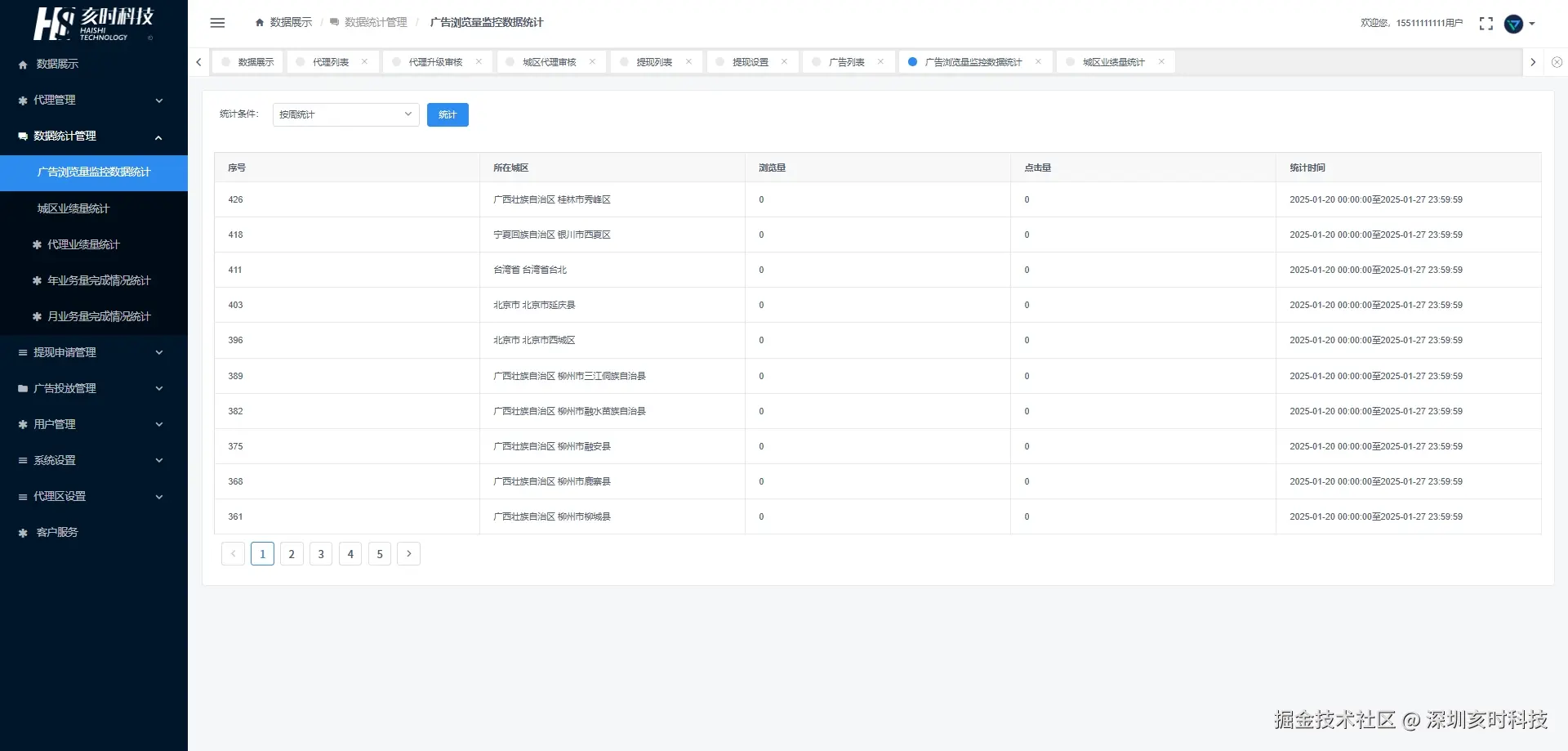Expand the 代理管理 sidebar menu

click(94, 100)
